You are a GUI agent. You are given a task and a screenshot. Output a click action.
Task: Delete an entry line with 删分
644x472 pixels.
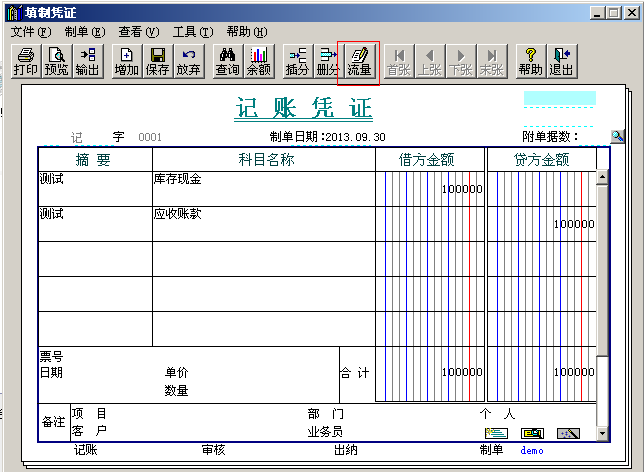[x=328, y=61]
